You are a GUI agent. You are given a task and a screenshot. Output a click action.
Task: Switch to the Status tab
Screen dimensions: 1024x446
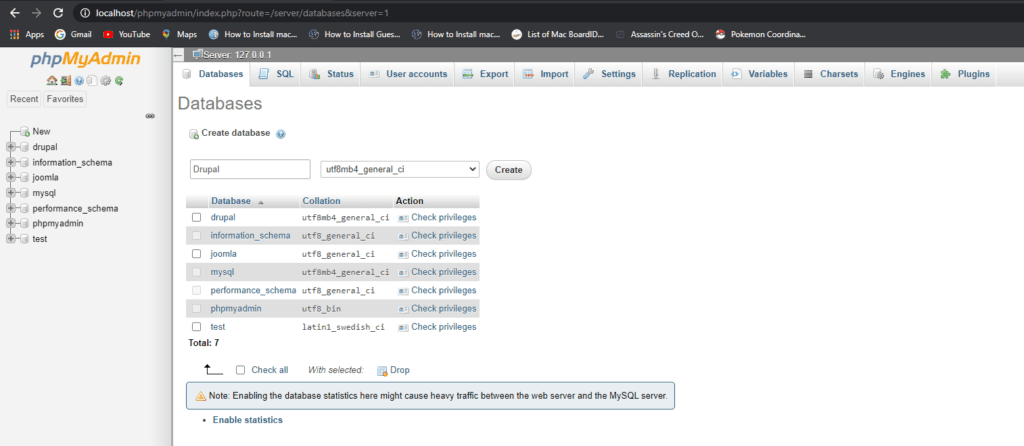331,74
